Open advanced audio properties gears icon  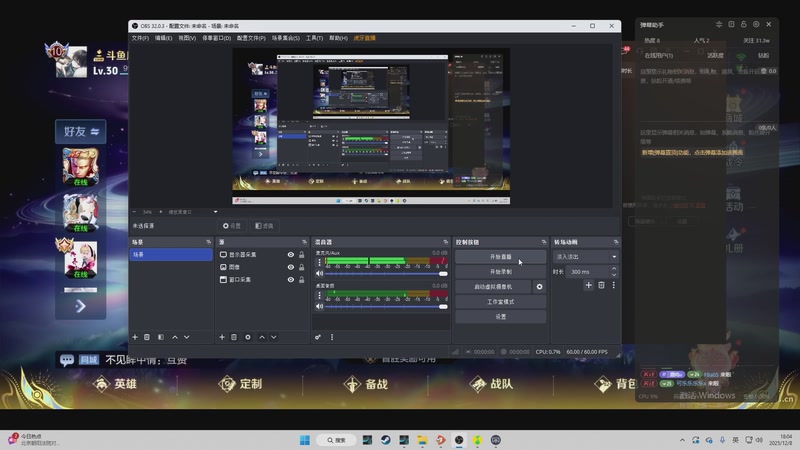pos(318,337)
